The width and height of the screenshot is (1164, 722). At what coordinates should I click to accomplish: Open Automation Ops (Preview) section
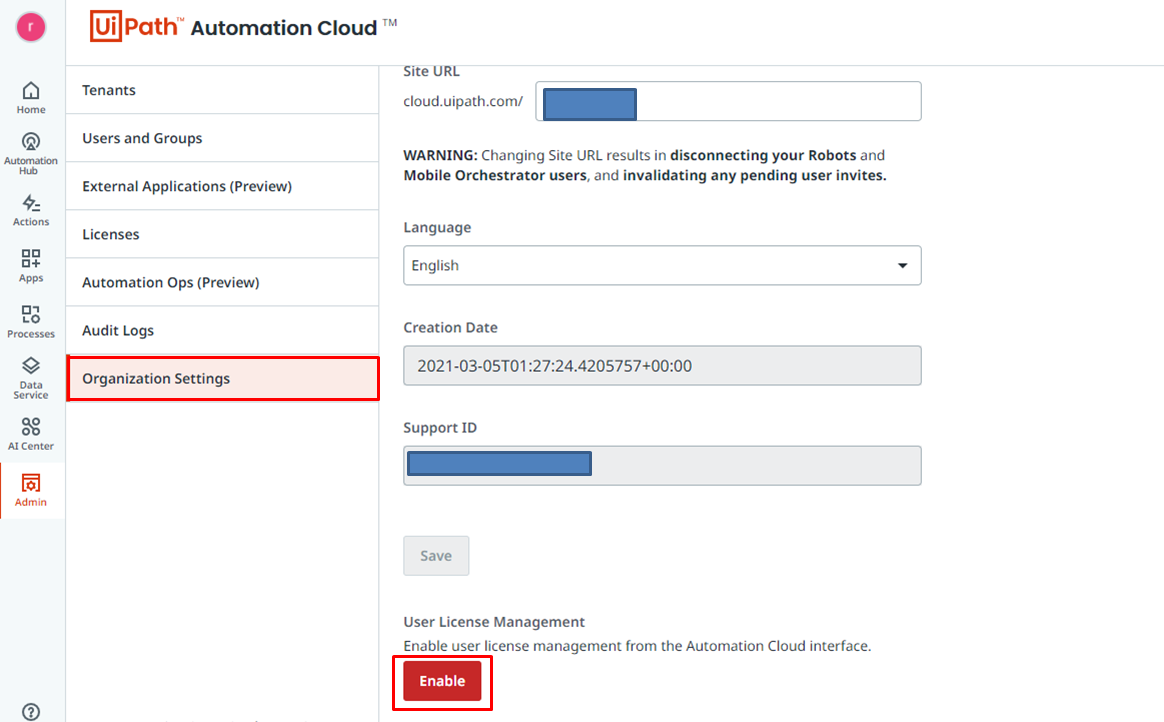(222, 283)
